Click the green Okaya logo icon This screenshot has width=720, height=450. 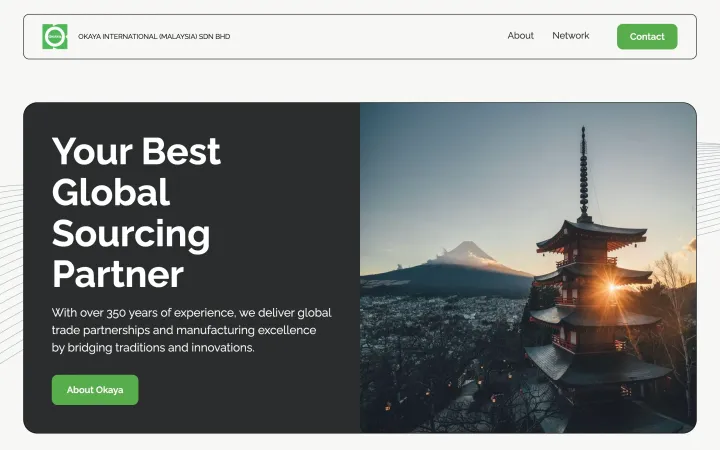pos(55,36)
